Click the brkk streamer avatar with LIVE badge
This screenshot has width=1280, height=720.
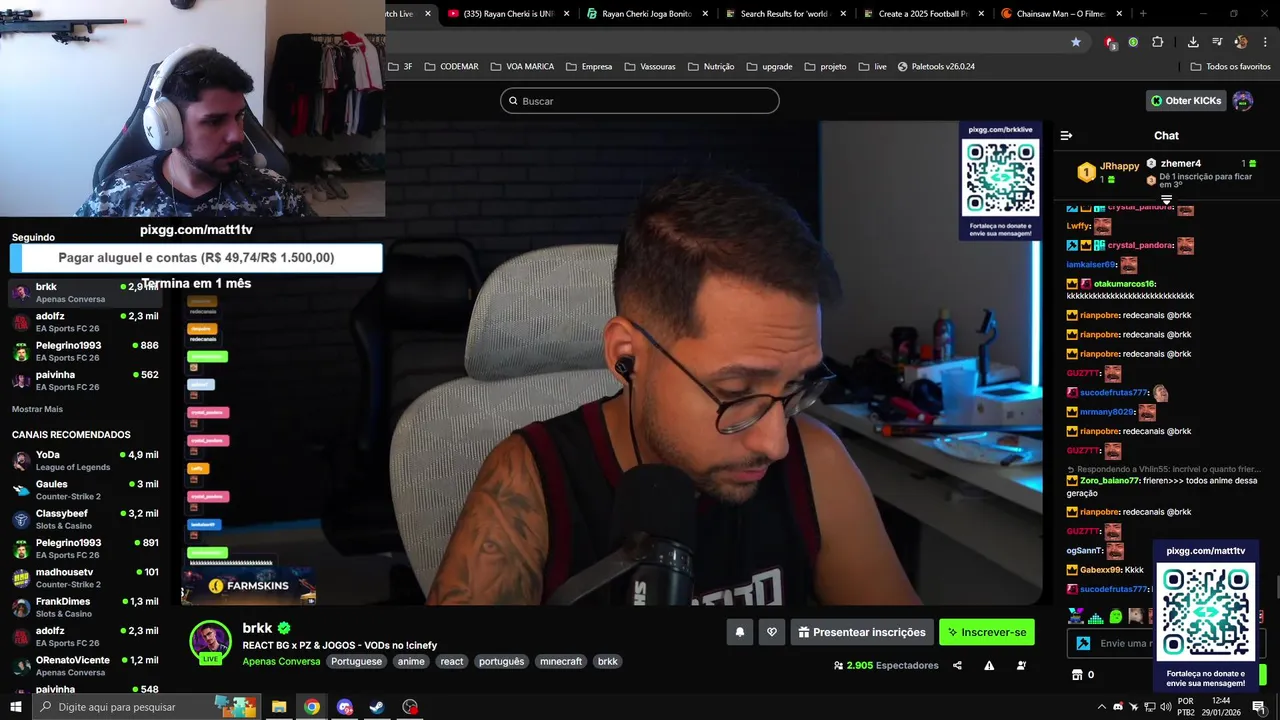pos(210,642)
